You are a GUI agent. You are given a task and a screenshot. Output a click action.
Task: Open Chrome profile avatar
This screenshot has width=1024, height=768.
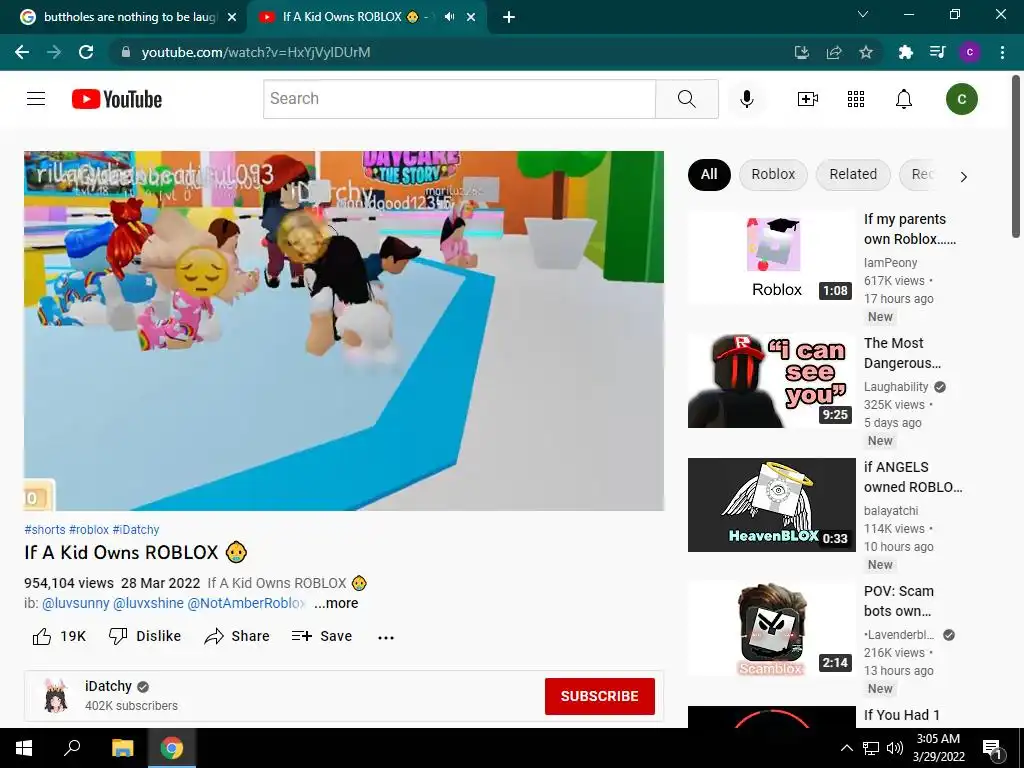pyautogui.click(x=970, y=52)
